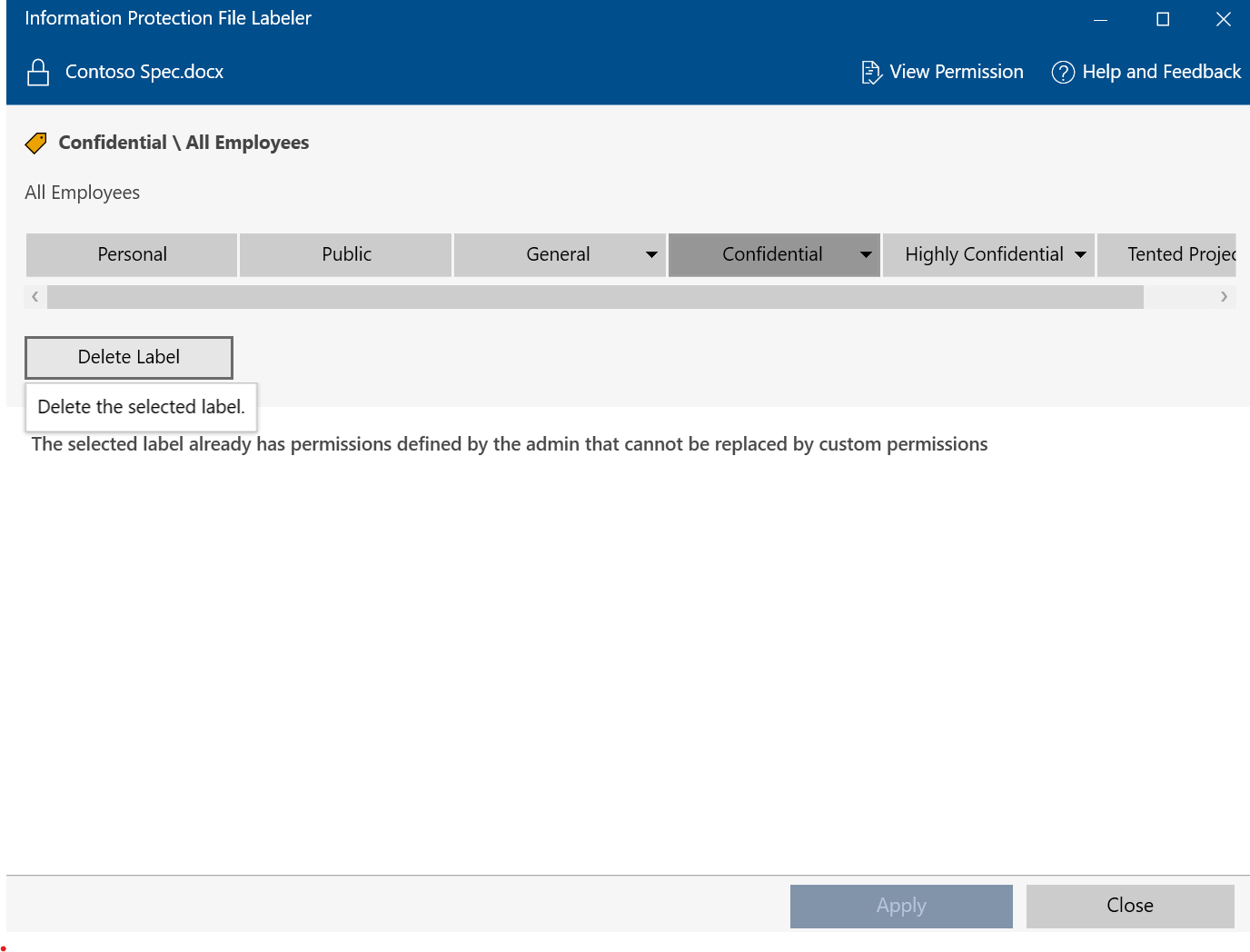Image resolution: width=1250 pixels, height=952 pixels.
Task: Click the horizontal scrollbar thumb under the labels
Action: pyautogui.click(x=595, y=297)
